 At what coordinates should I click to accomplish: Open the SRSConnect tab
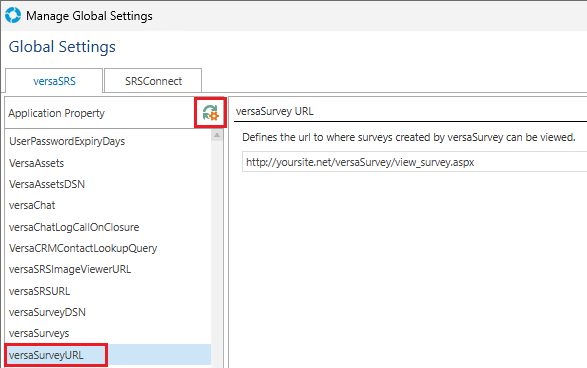tap(153, 81)
